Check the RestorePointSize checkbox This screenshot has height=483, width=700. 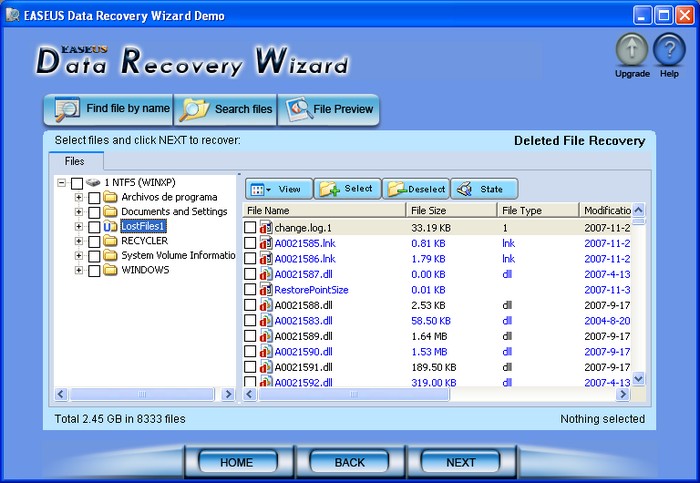[x=250, y=290]
